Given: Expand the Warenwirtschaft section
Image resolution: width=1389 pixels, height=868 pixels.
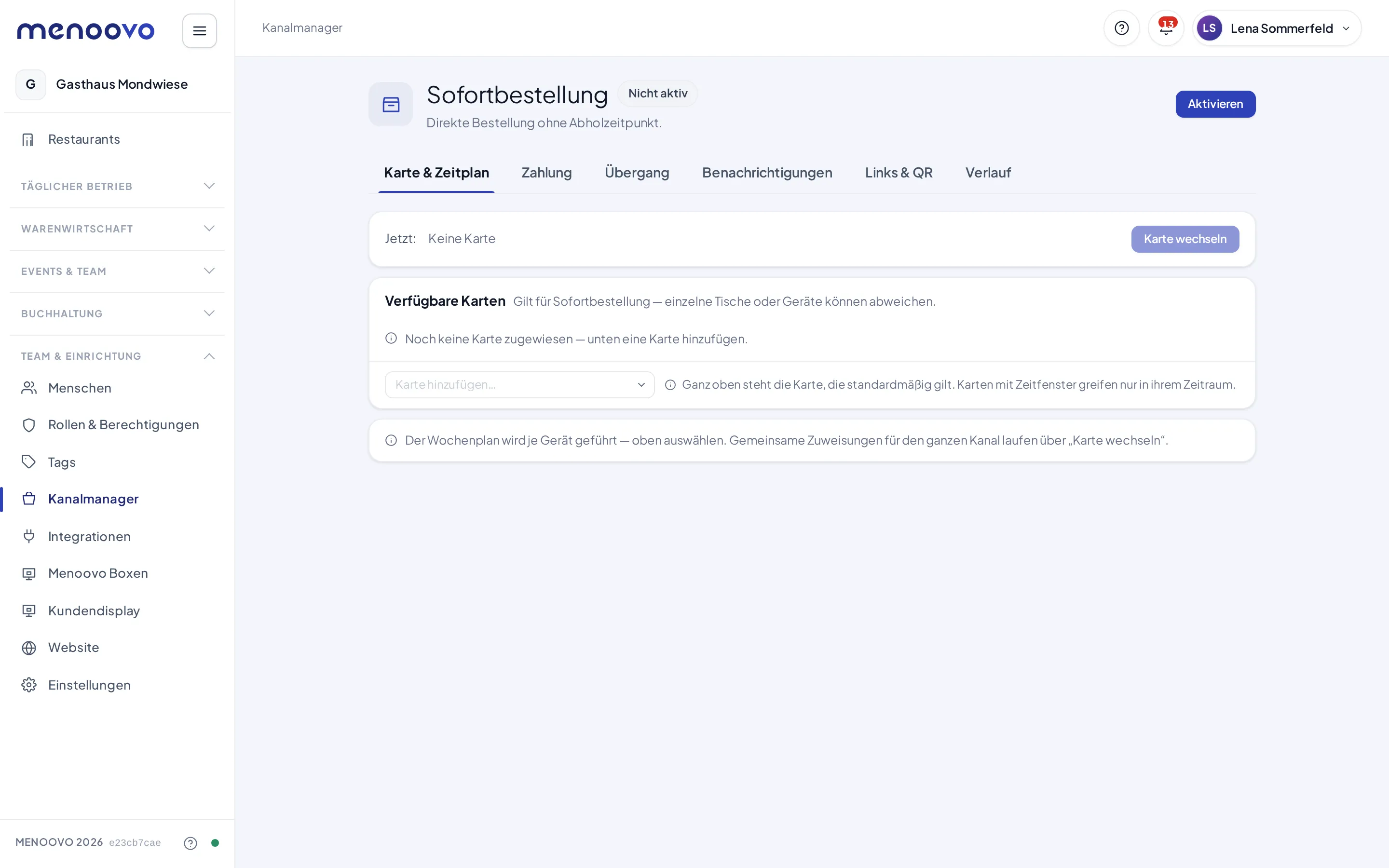Looking at the screenshot, I should (x=117, y=229).
